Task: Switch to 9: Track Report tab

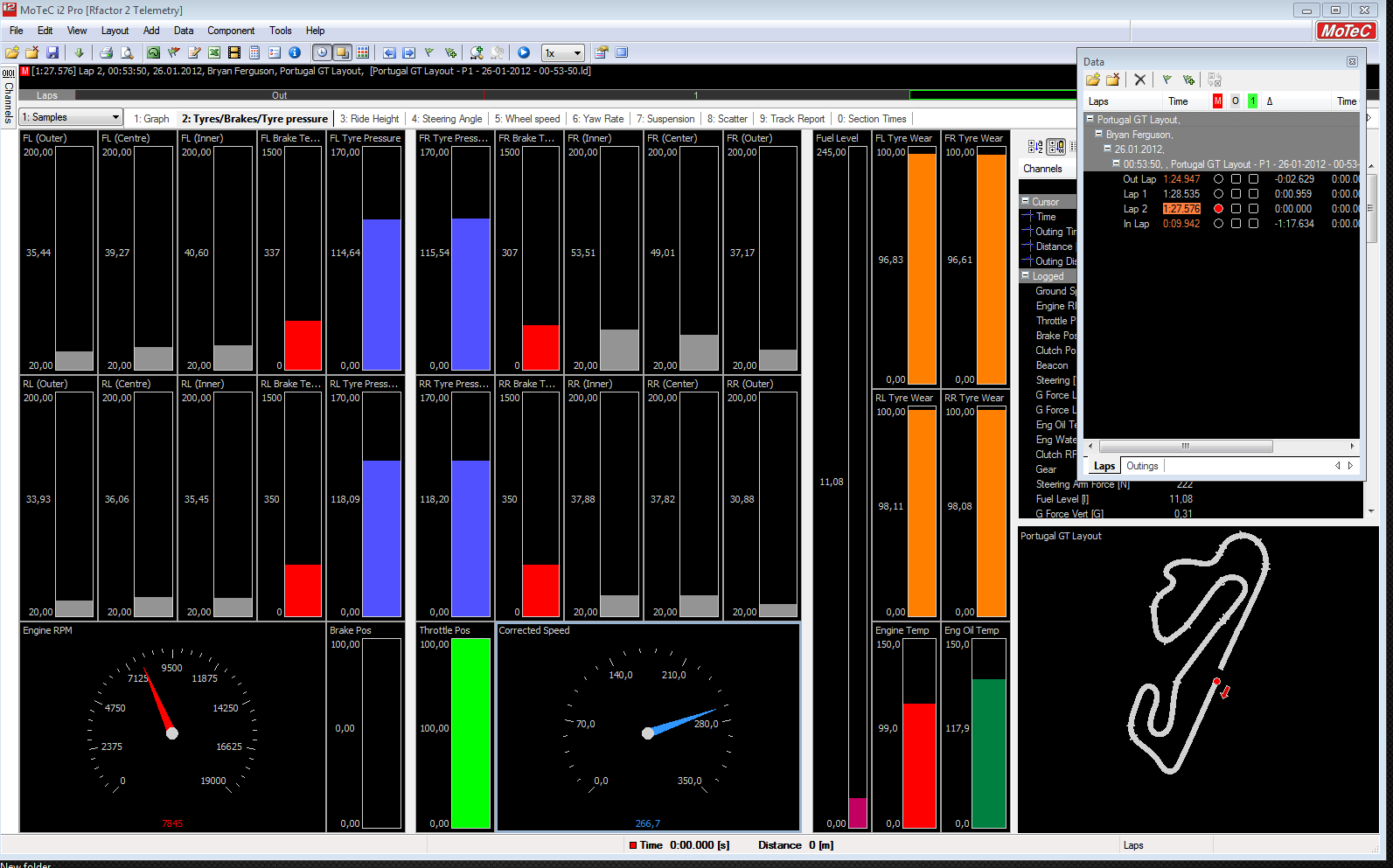Action: [792, 119]
